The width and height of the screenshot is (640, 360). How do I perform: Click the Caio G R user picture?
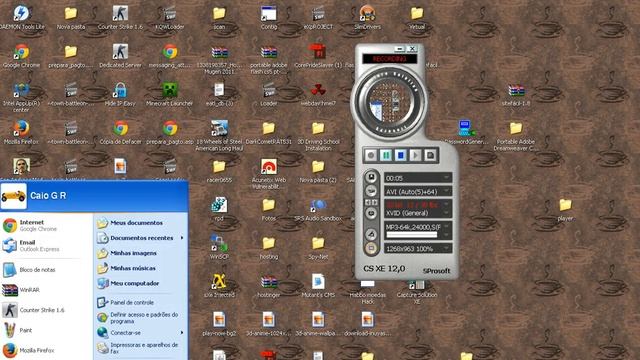(x=13, y=196)
